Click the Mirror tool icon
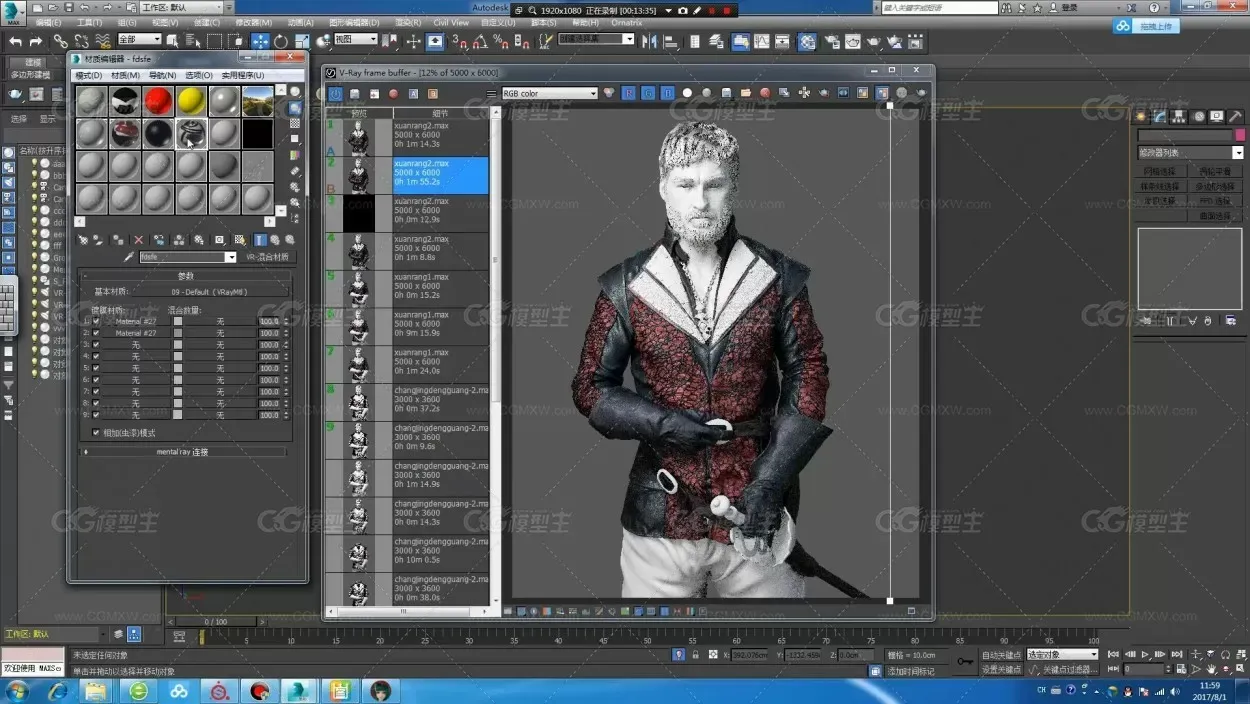1250x704 pixels. click(x=650, y=41)
